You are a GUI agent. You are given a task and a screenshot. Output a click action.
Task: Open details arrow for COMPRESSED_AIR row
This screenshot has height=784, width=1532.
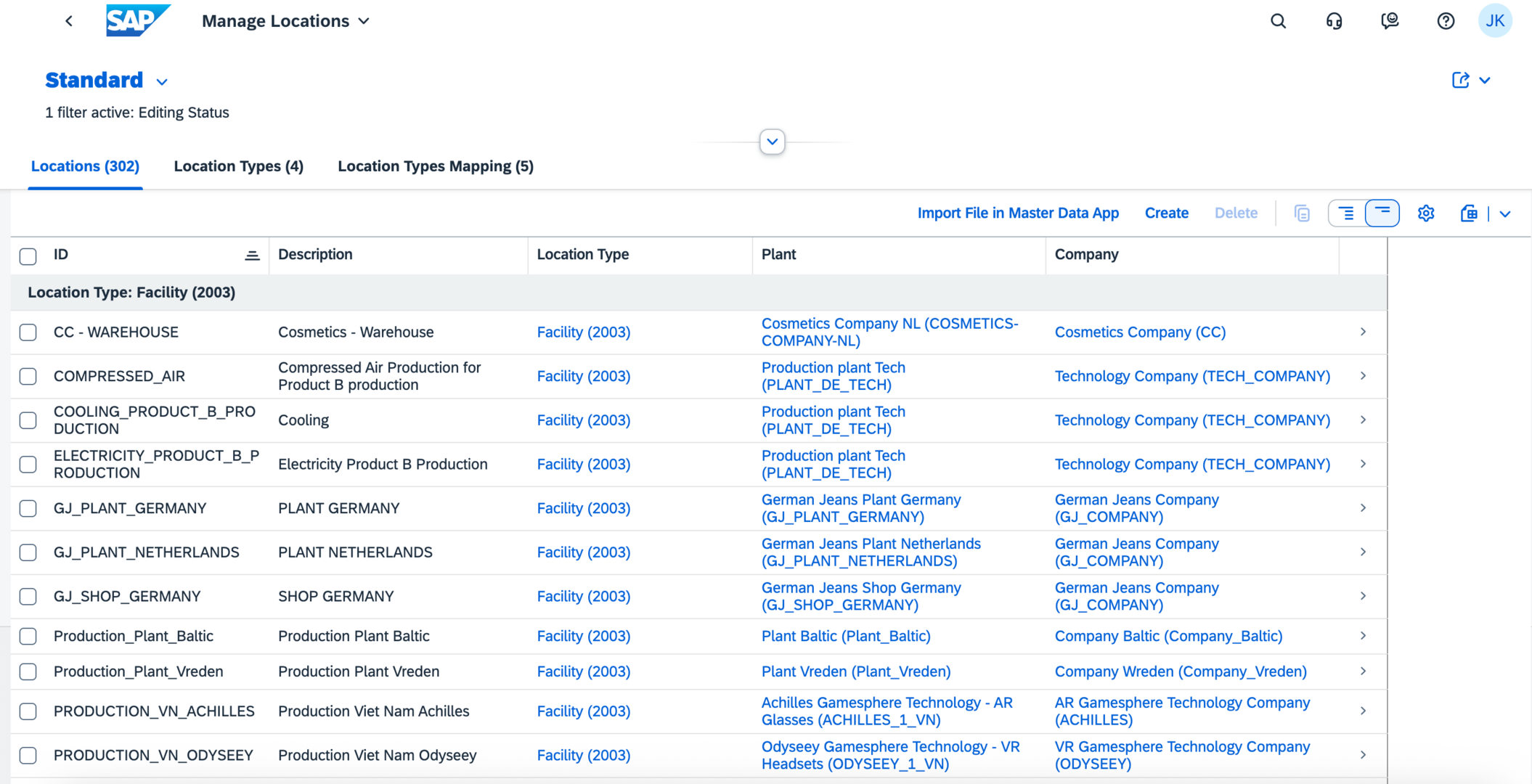[1363, 376]
